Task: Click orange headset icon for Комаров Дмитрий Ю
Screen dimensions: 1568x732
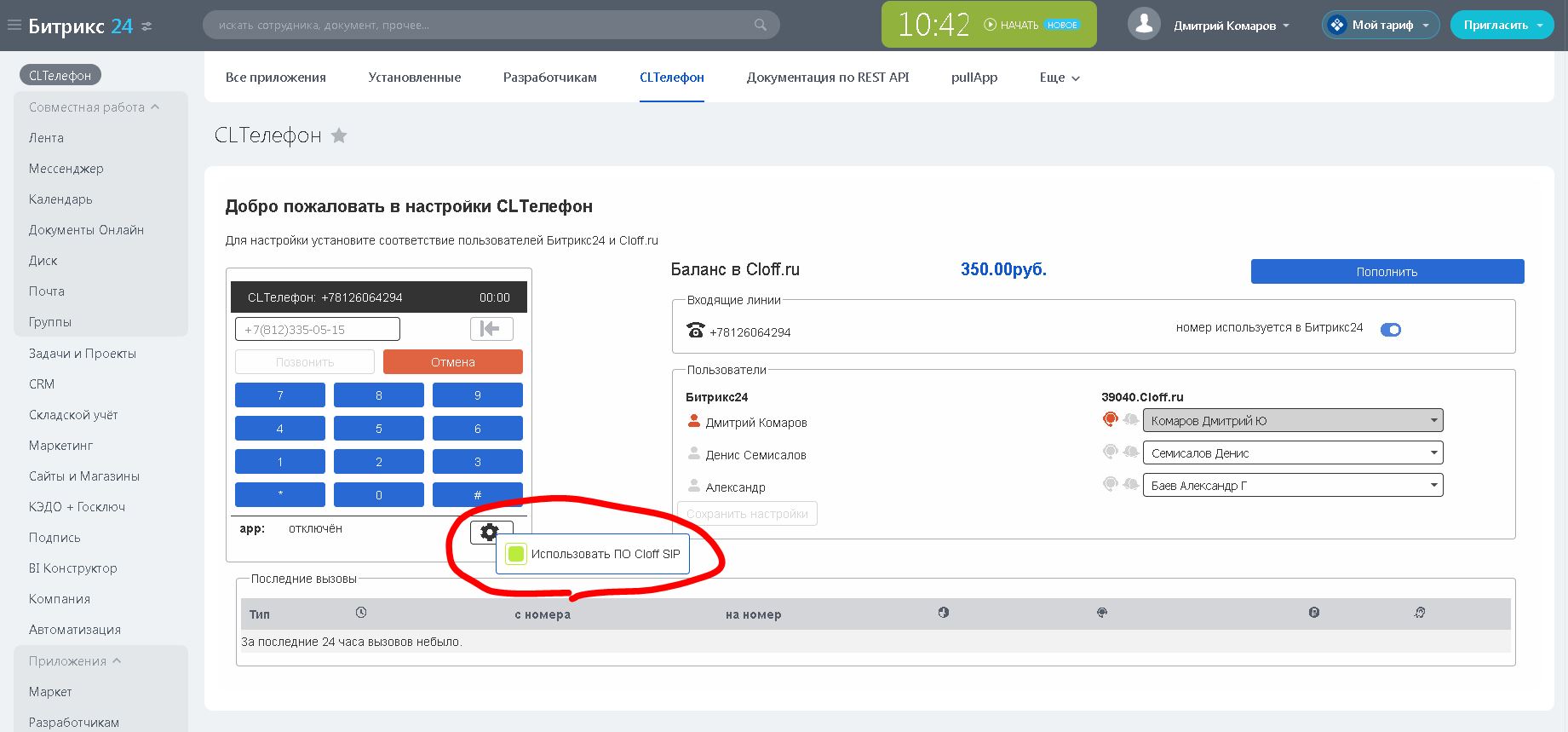Action: 1110,419
